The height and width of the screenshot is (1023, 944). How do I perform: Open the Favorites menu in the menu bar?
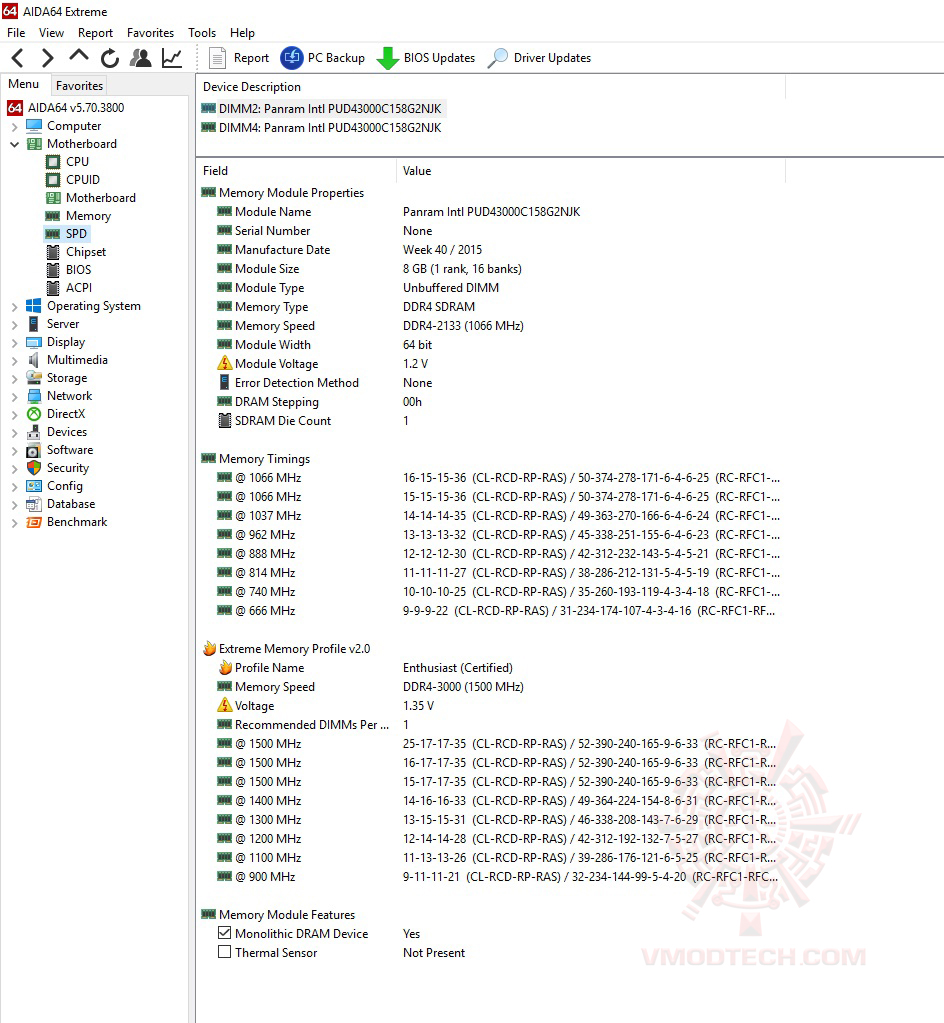pos(150,33)
